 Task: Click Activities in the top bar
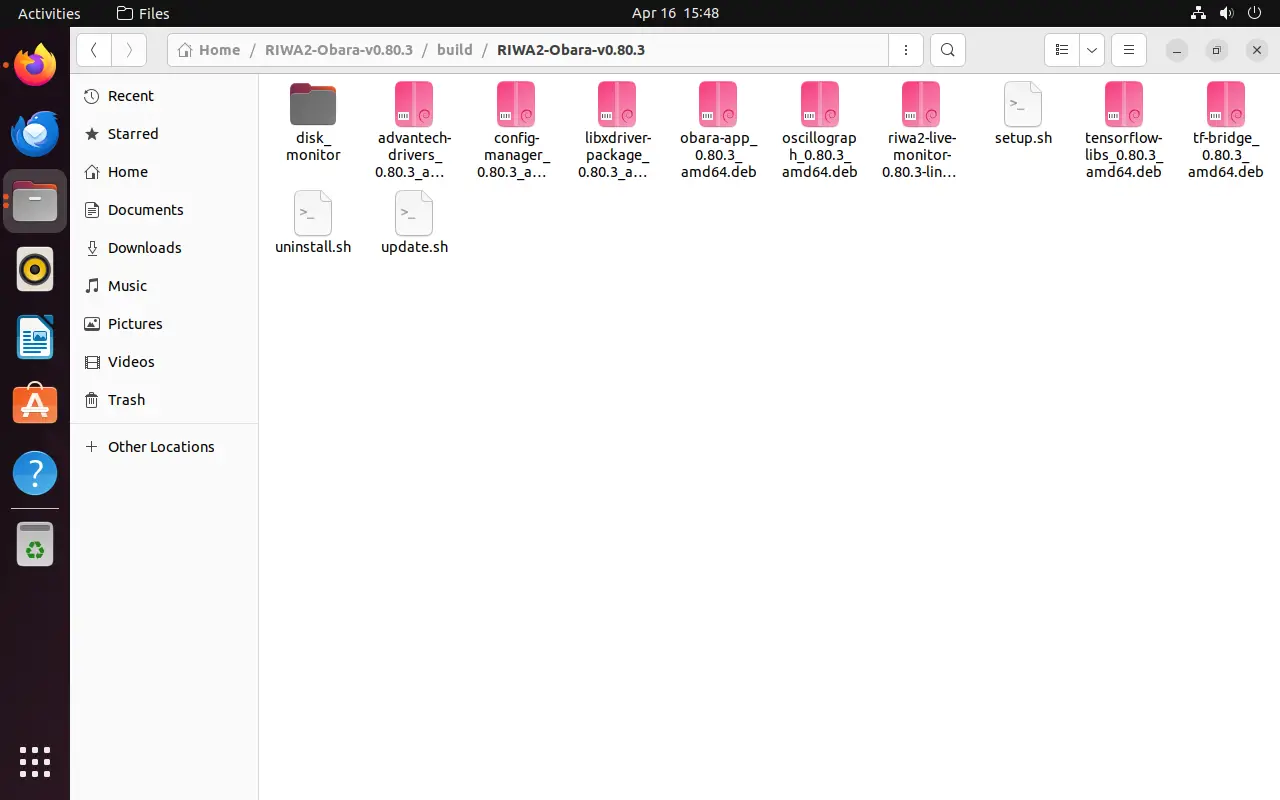(48, 13)
